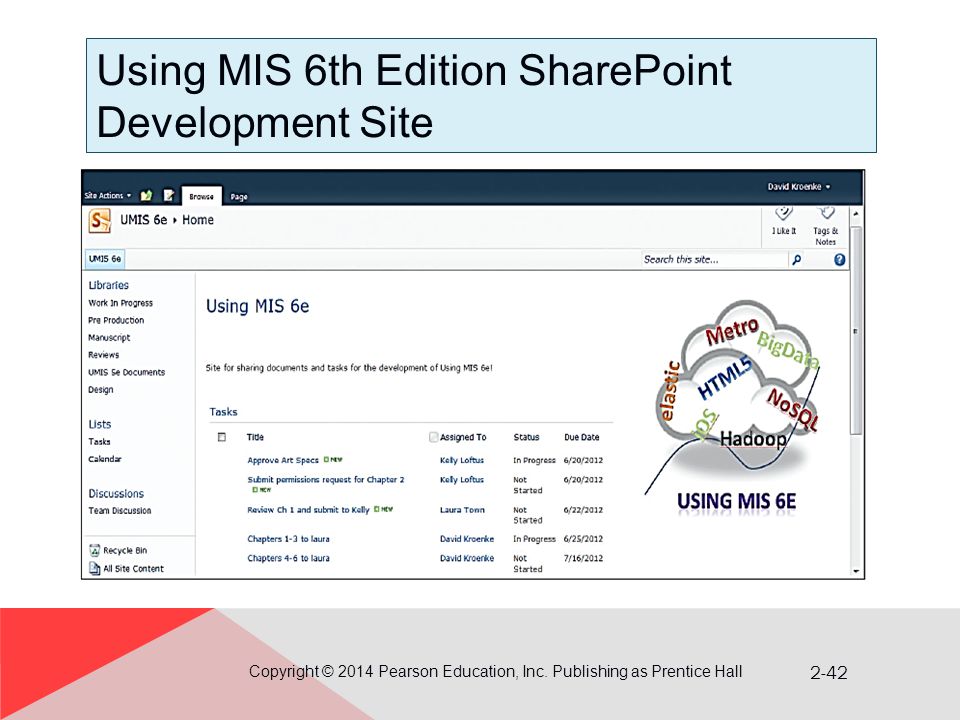Switch to the Page ribbon tab

point(239,197)
